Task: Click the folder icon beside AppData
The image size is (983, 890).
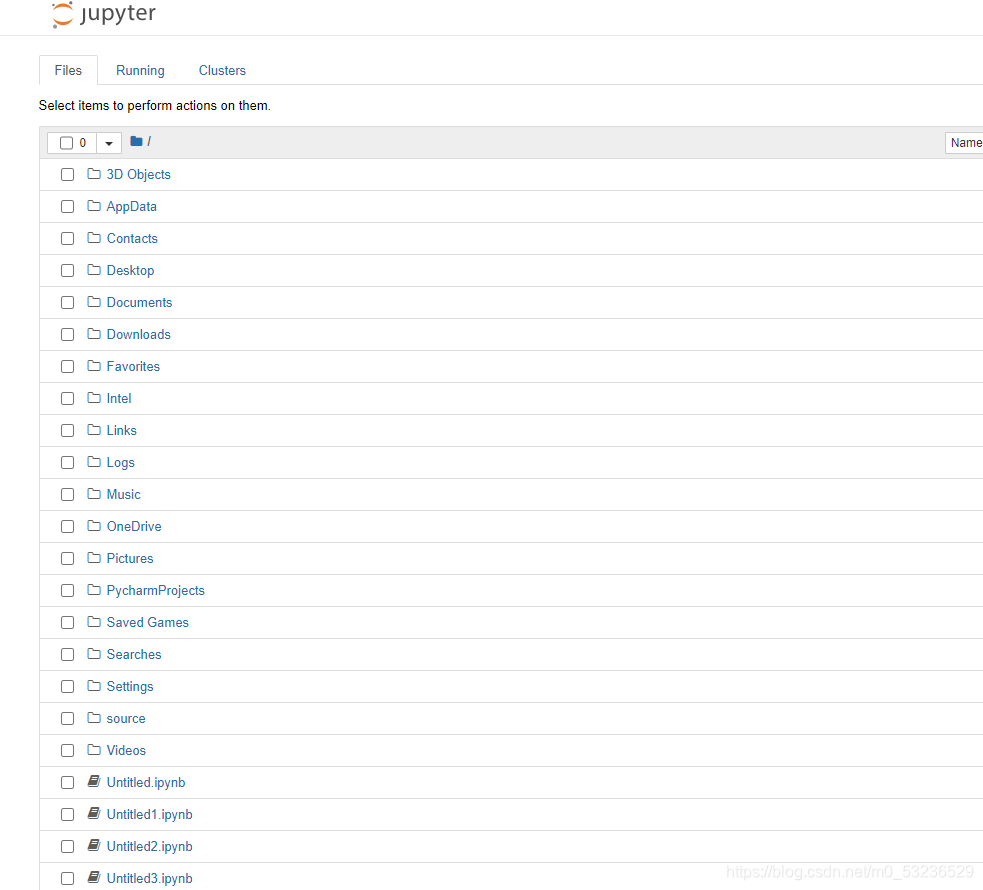Action: coord(94,206)
